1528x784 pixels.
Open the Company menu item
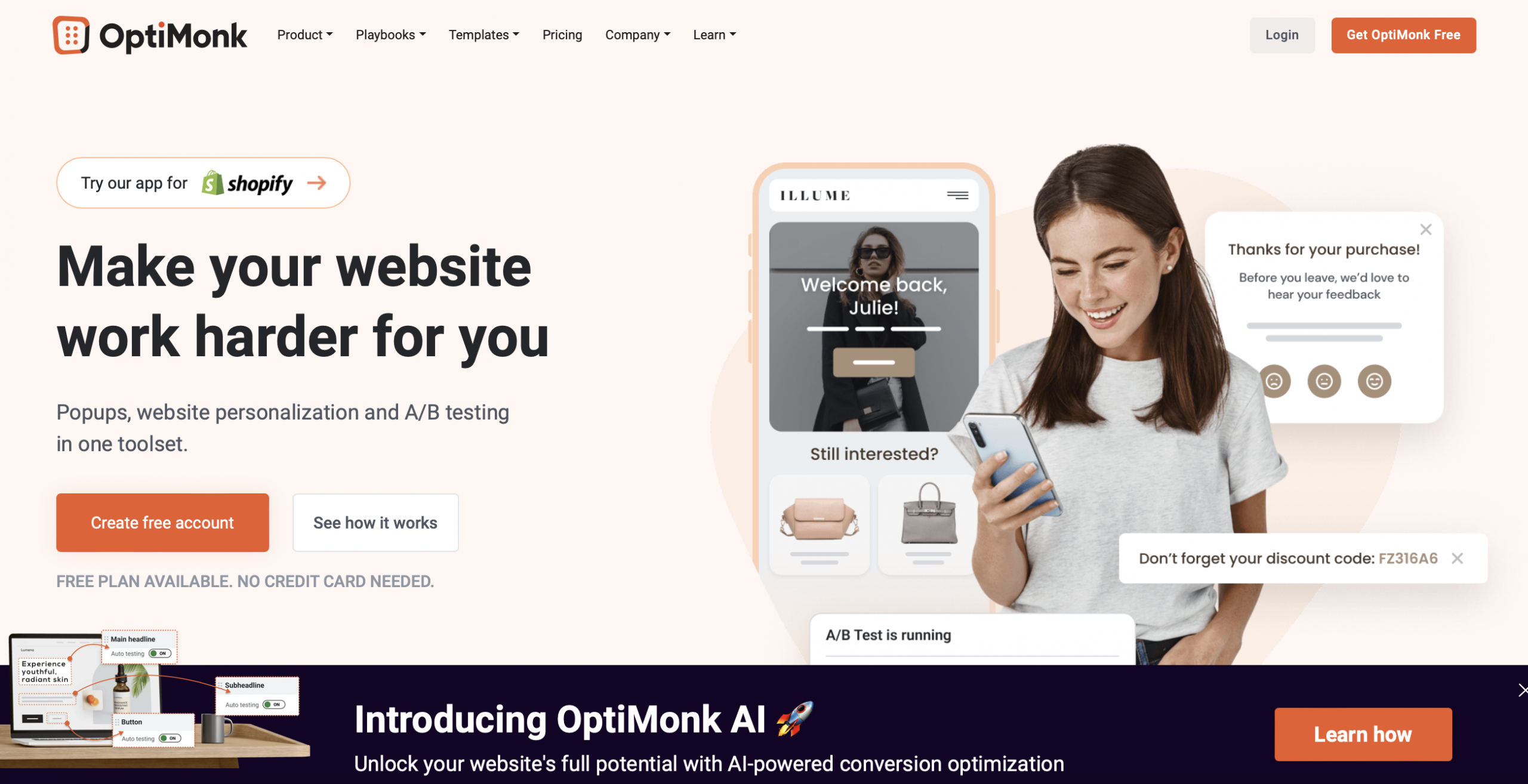click(637, 34)
